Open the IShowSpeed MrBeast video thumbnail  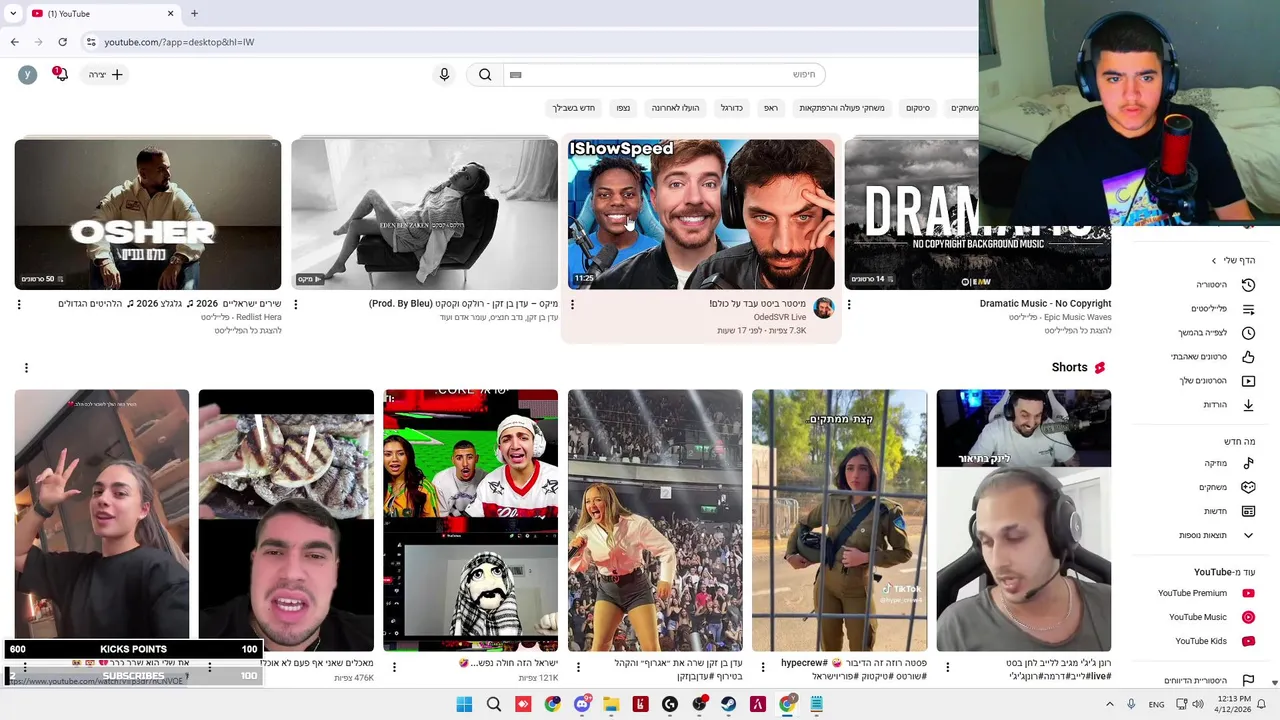point(701,214)
